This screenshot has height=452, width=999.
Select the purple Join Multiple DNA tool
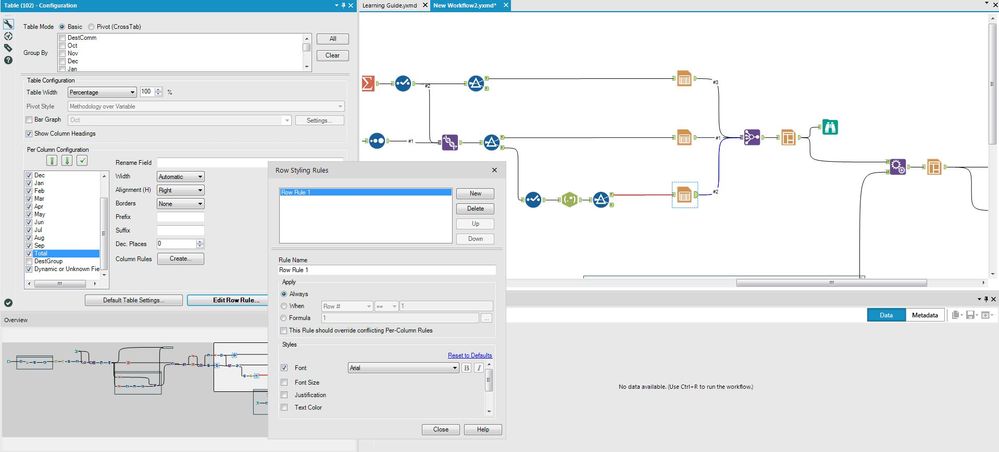(450, 142)
